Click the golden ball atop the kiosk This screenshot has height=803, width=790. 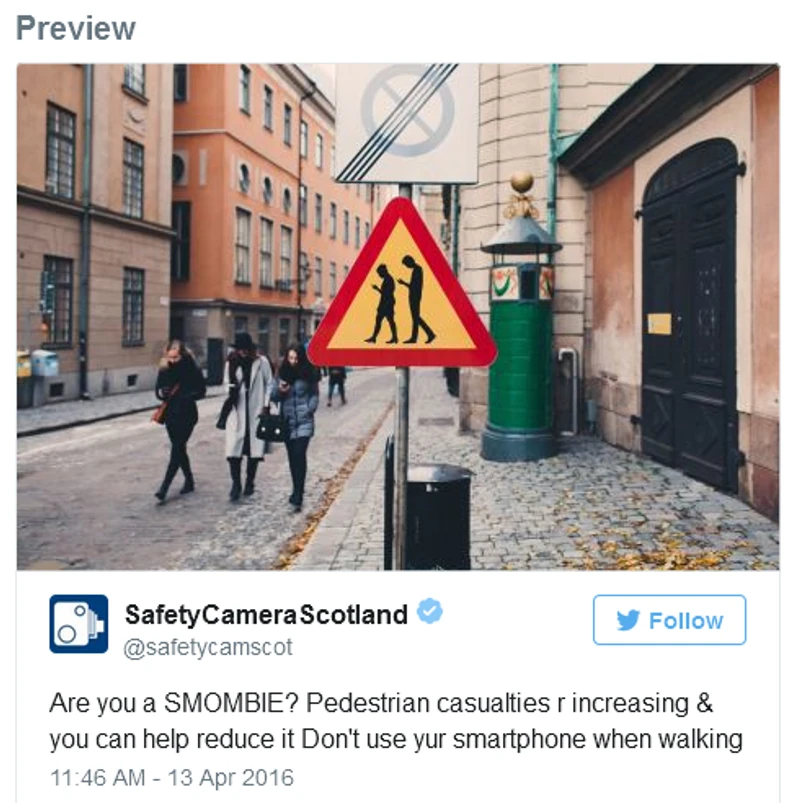522,182
